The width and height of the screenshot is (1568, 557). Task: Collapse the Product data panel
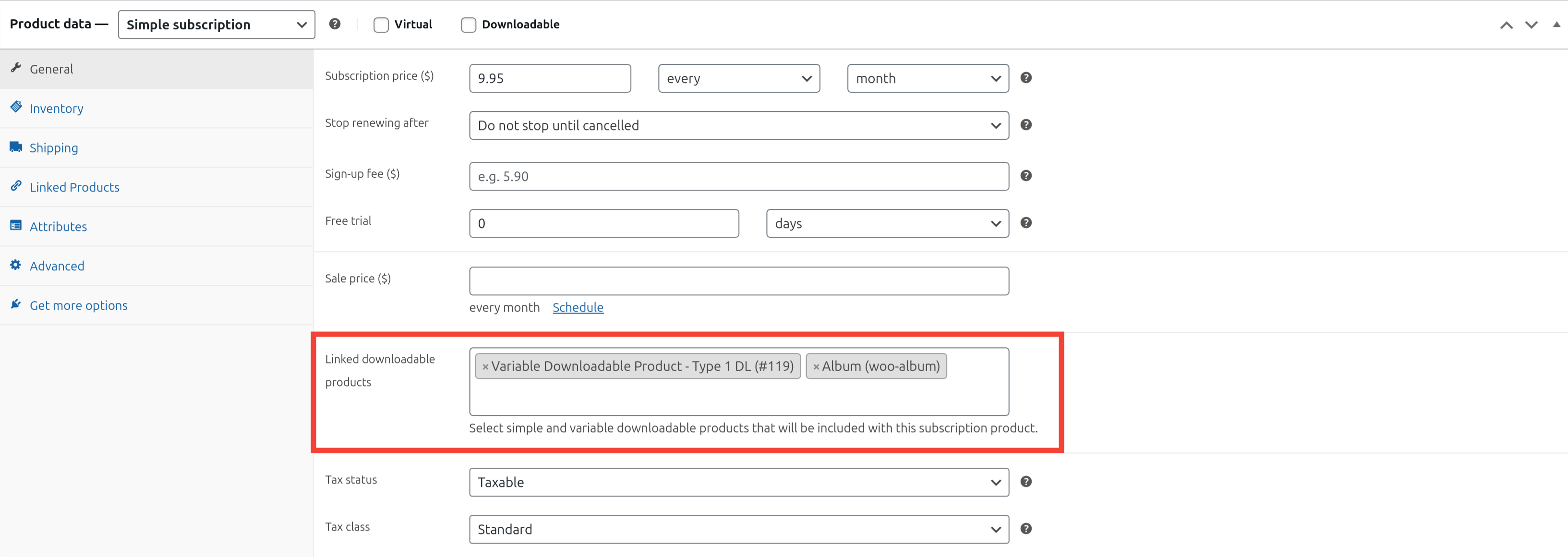(x=1556, y=25)
